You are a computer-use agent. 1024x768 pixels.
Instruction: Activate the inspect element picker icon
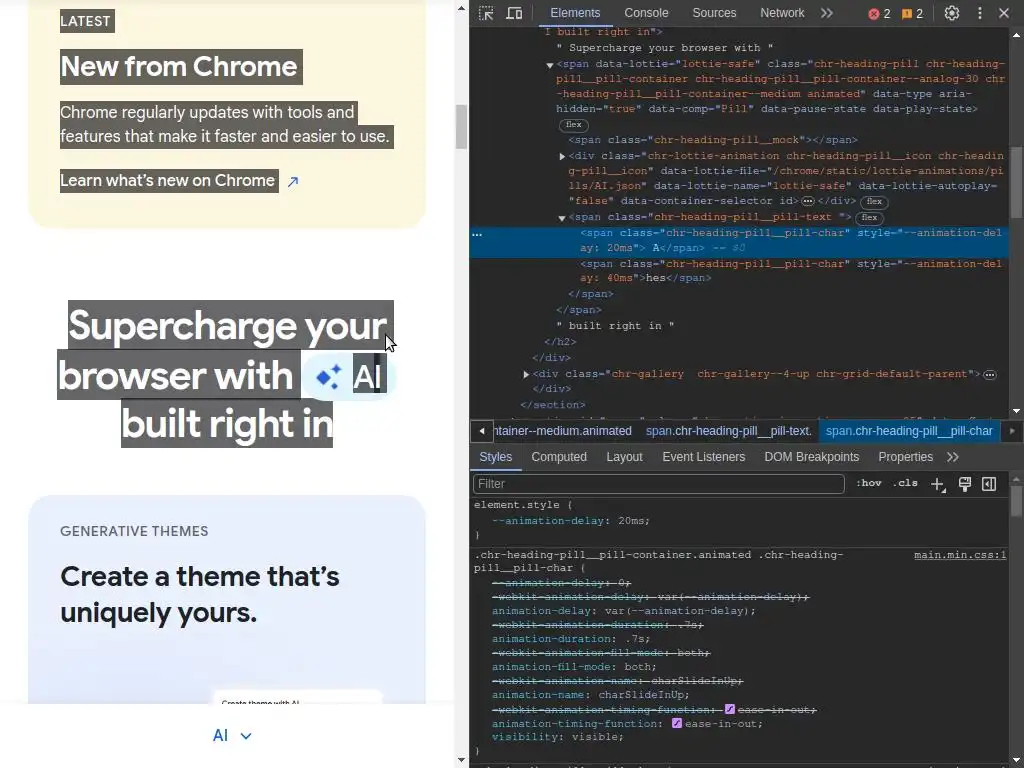[x=486, y=13]
